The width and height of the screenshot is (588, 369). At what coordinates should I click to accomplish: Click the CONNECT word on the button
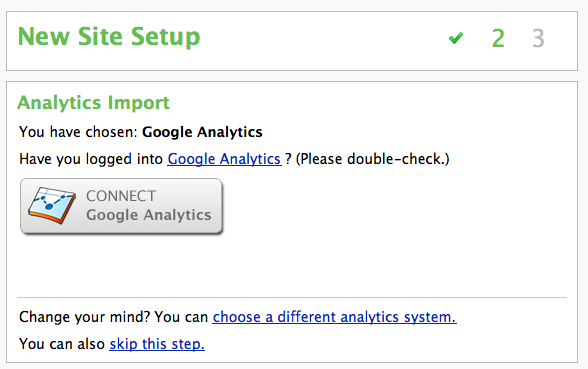click(x=121, y=196)
